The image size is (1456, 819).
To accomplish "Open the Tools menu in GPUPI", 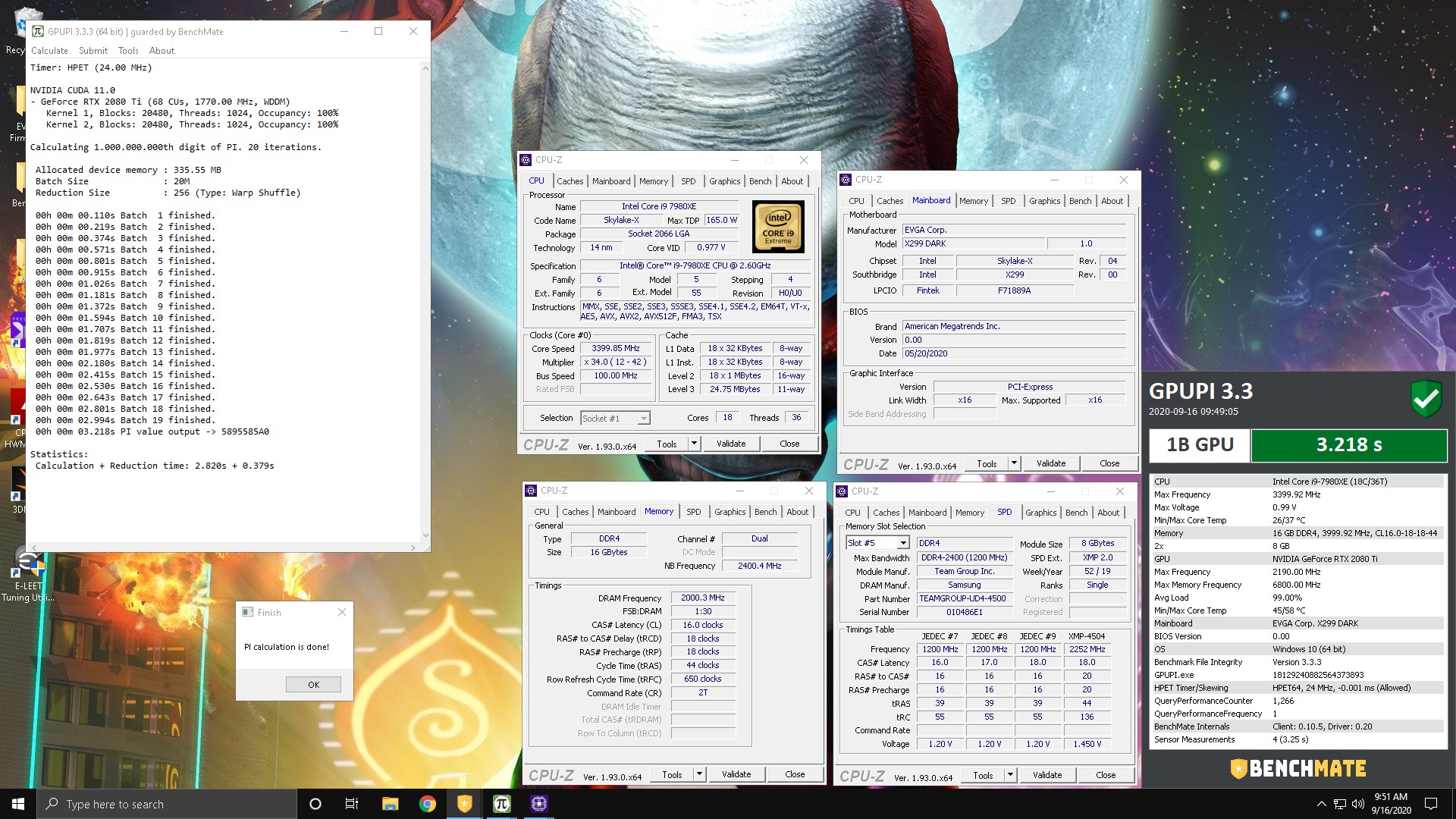I will 128,51.
